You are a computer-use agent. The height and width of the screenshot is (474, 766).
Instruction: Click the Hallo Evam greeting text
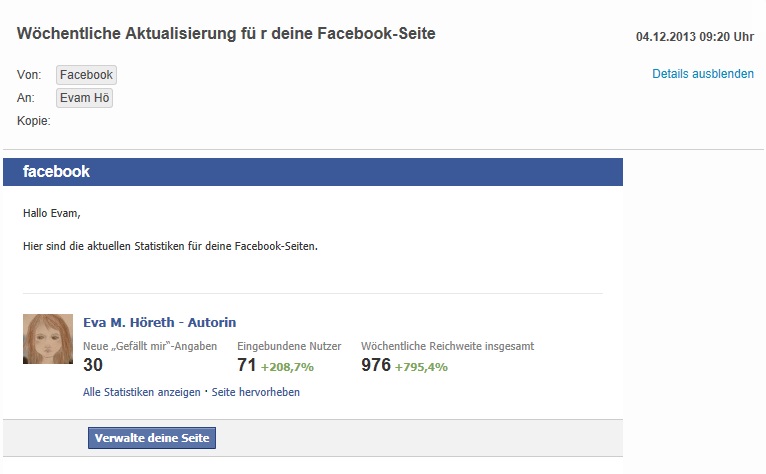tap(52, 214)
